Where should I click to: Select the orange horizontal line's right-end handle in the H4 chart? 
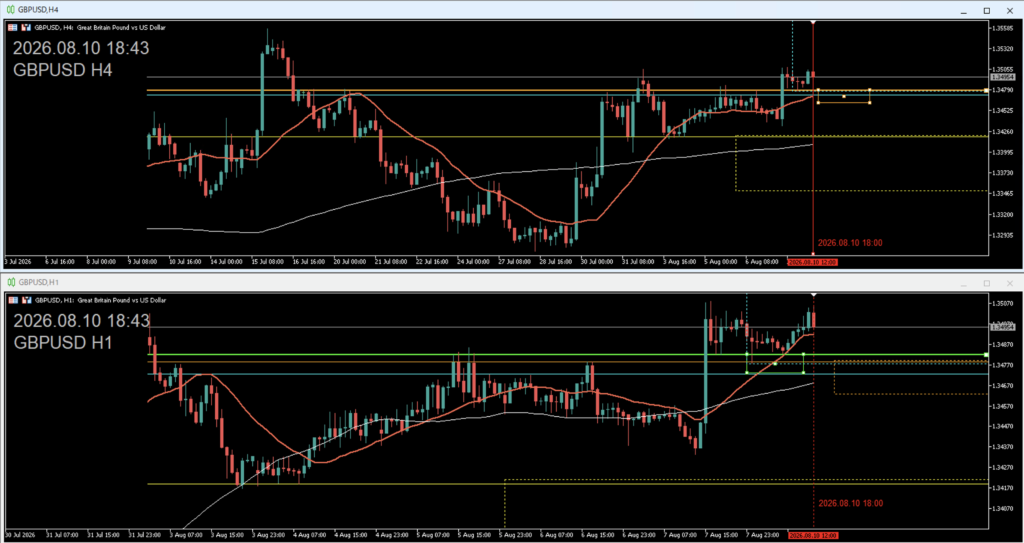(x=985, y=90)
